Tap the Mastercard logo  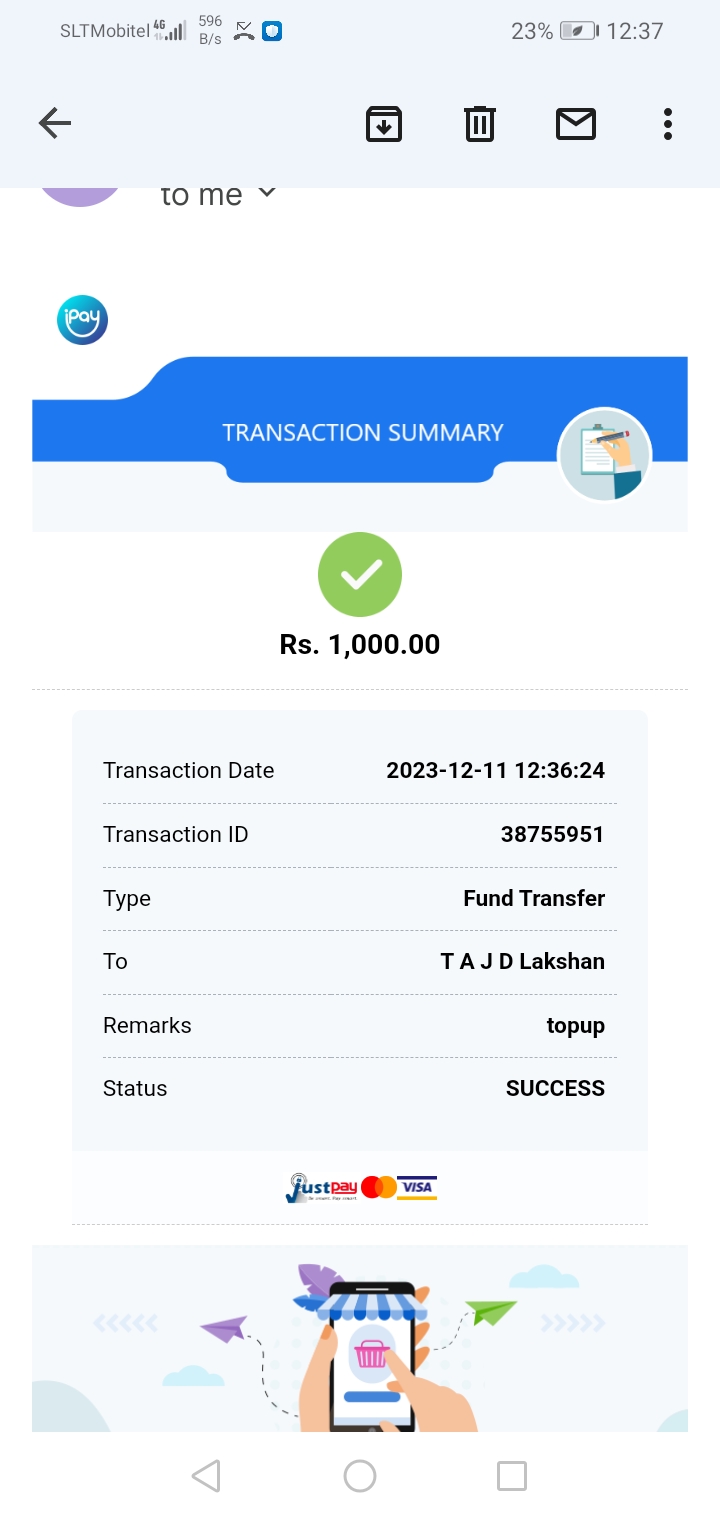[379, 1187]
